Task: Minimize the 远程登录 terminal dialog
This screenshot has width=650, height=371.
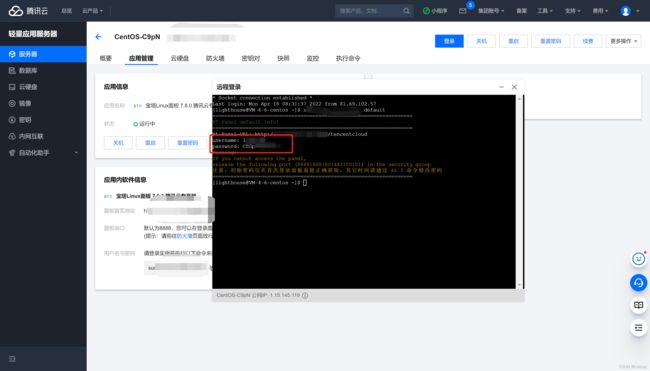Action: (x=501, y=87)
